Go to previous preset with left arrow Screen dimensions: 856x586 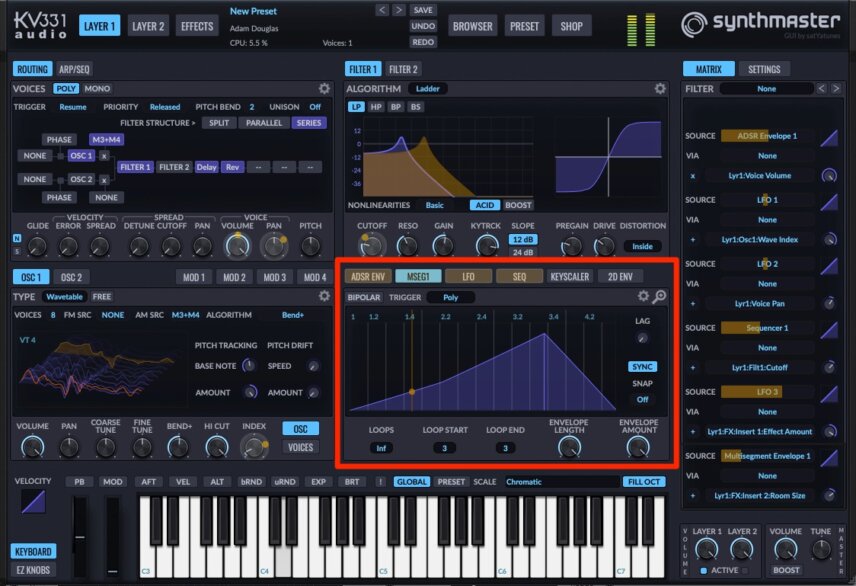click(x=382, y=10)
